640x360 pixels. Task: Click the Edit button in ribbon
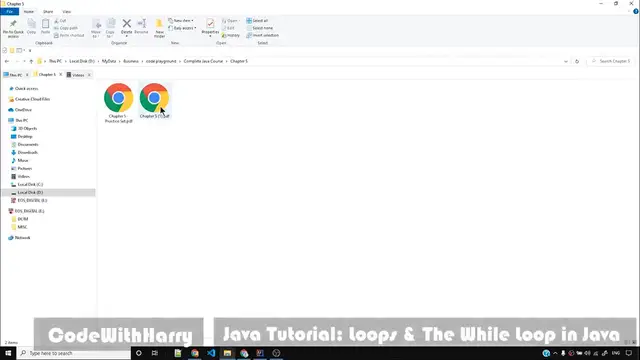[x=229, y=28]
